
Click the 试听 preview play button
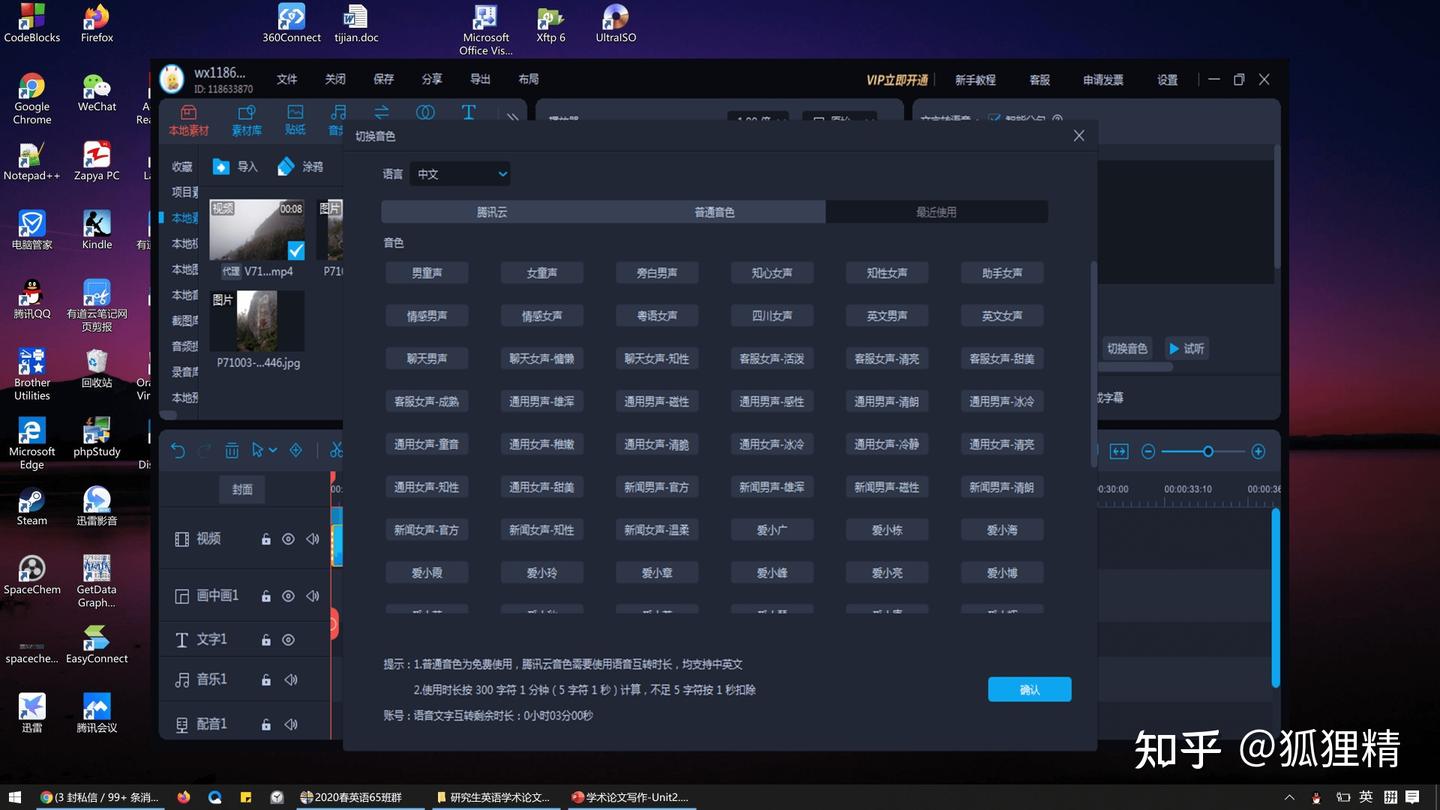(x=1187, y=349)
